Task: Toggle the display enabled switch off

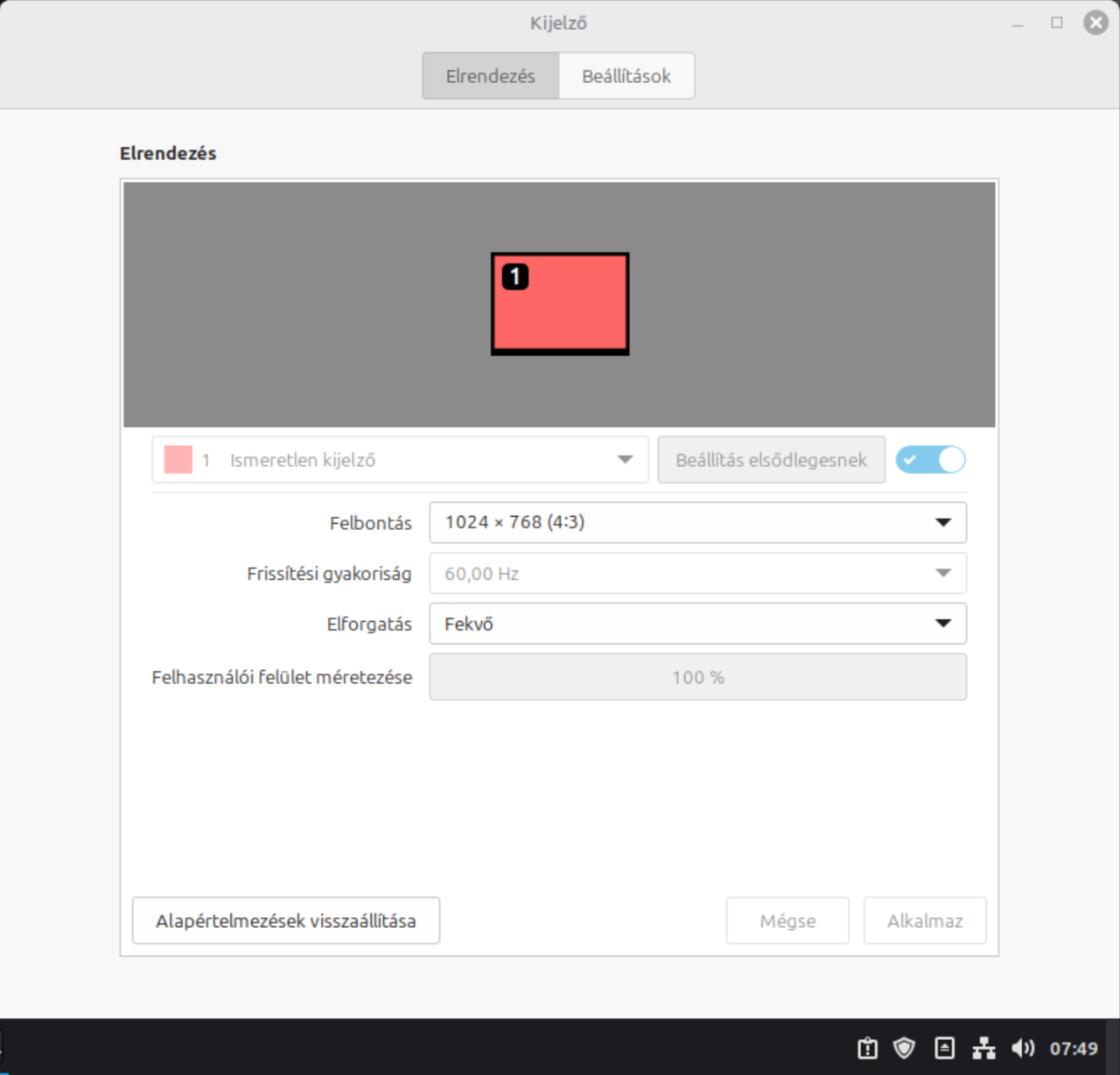Action: coord(930,460)
